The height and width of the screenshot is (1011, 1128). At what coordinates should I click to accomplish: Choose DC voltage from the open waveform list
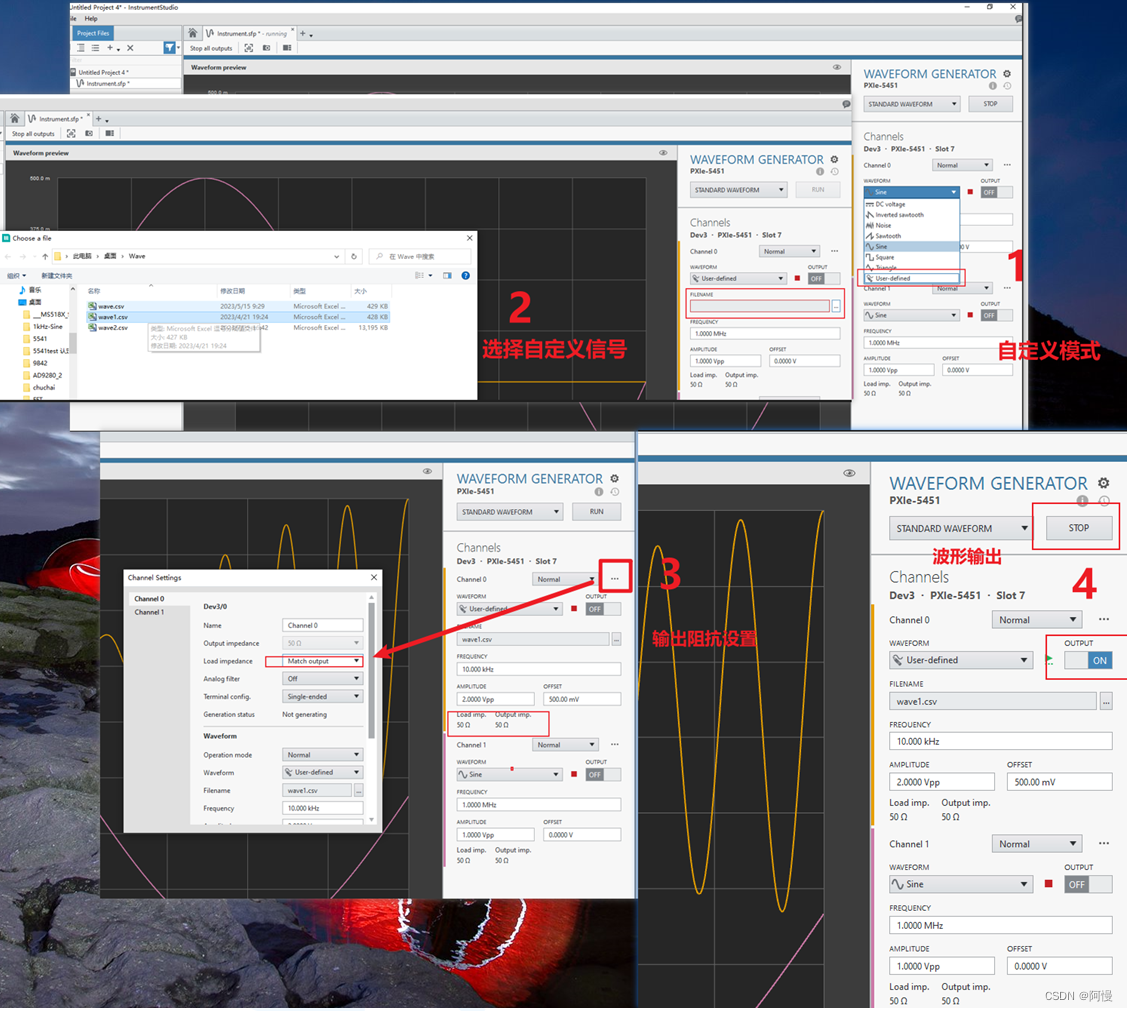[x=912, y=204]
